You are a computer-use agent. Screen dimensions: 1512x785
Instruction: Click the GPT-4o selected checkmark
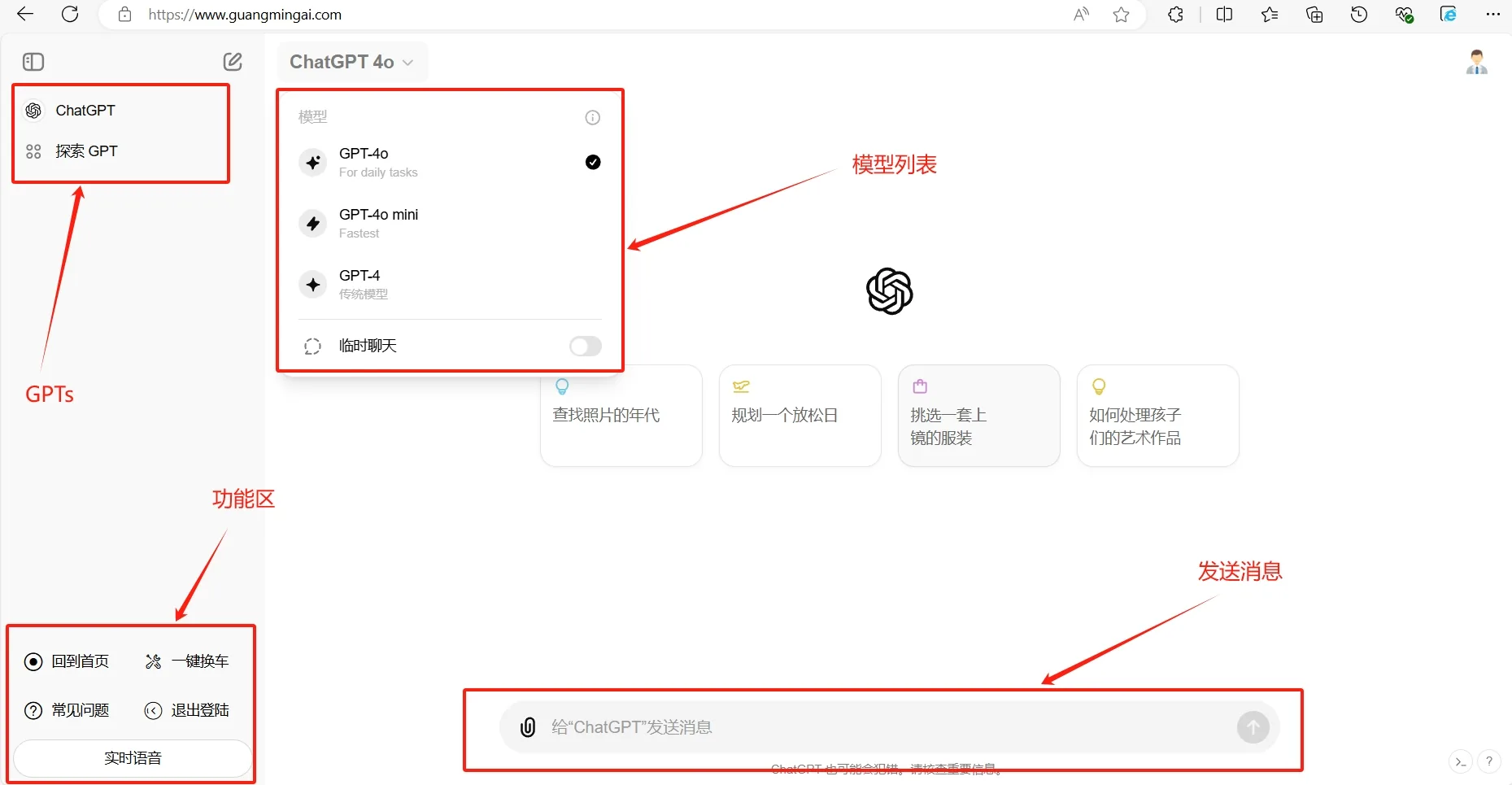coord(593,162)
